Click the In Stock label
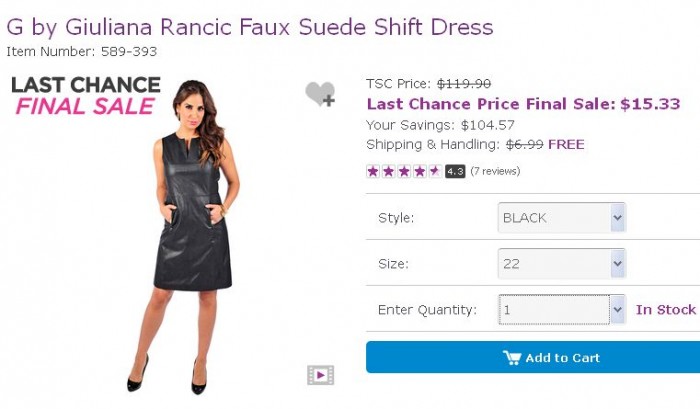Viewport: 700px width, 409px height. click(x=665, y=310)
